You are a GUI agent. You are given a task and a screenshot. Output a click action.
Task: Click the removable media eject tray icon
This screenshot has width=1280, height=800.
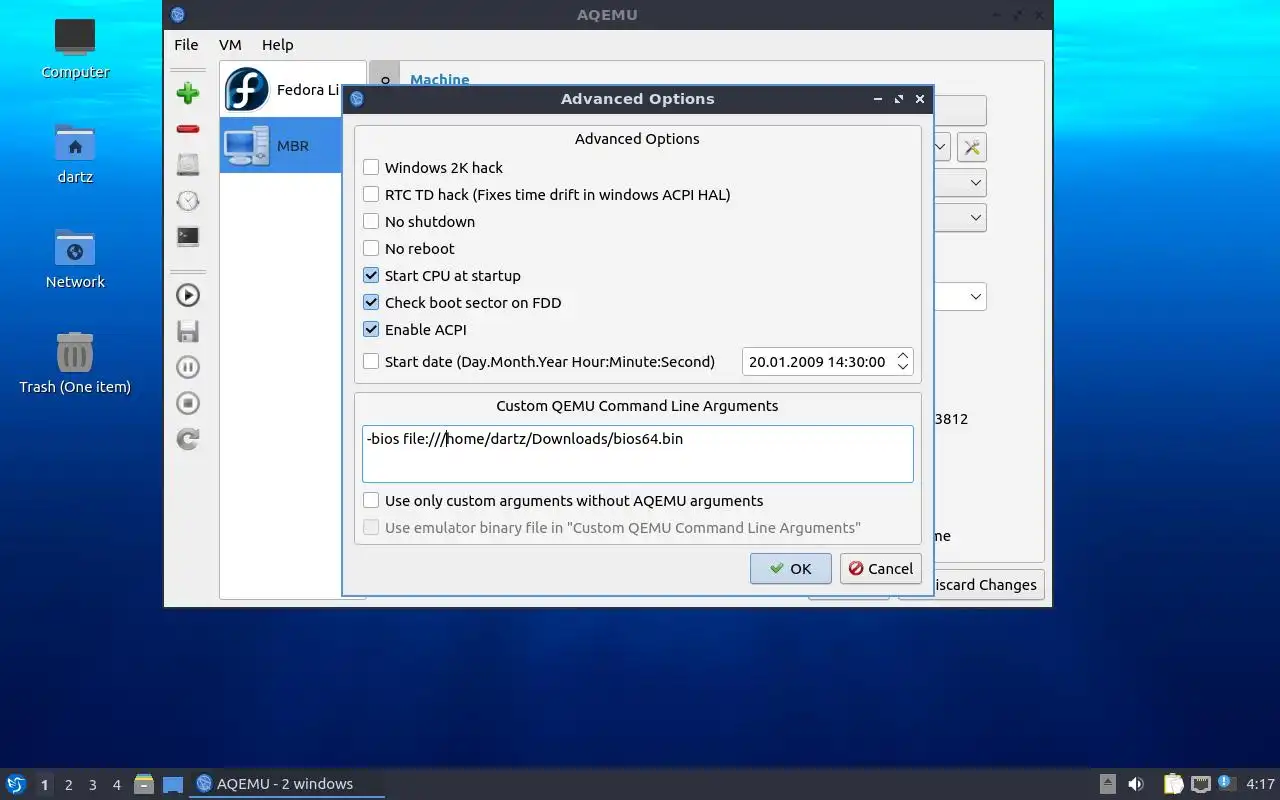1107,784
